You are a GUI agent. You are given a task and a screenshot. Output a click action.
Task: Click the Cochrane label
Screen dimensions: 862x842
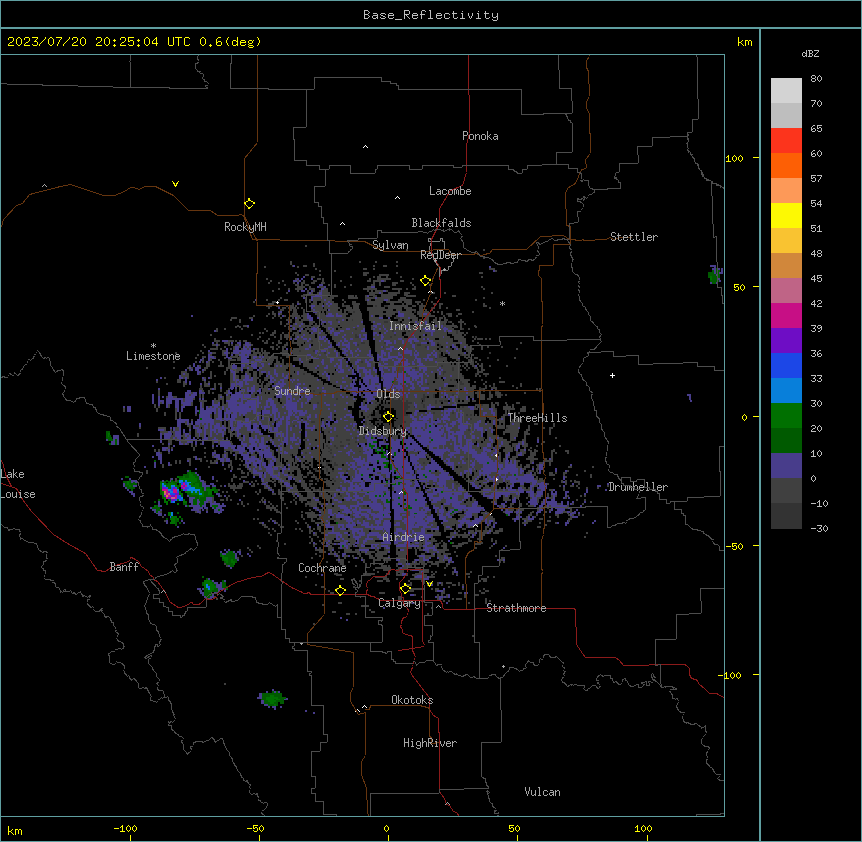click(x=322, y=568)
